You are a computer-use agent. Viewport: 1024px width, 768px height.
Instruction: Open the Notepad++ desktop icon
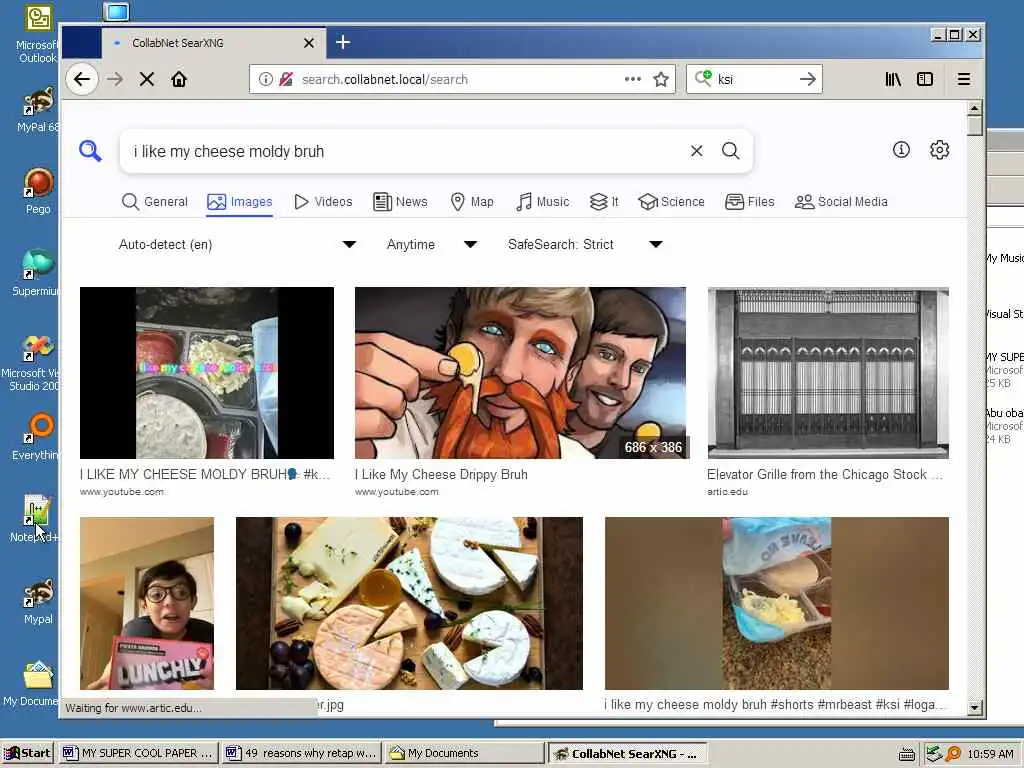click(x=35, y=519)
